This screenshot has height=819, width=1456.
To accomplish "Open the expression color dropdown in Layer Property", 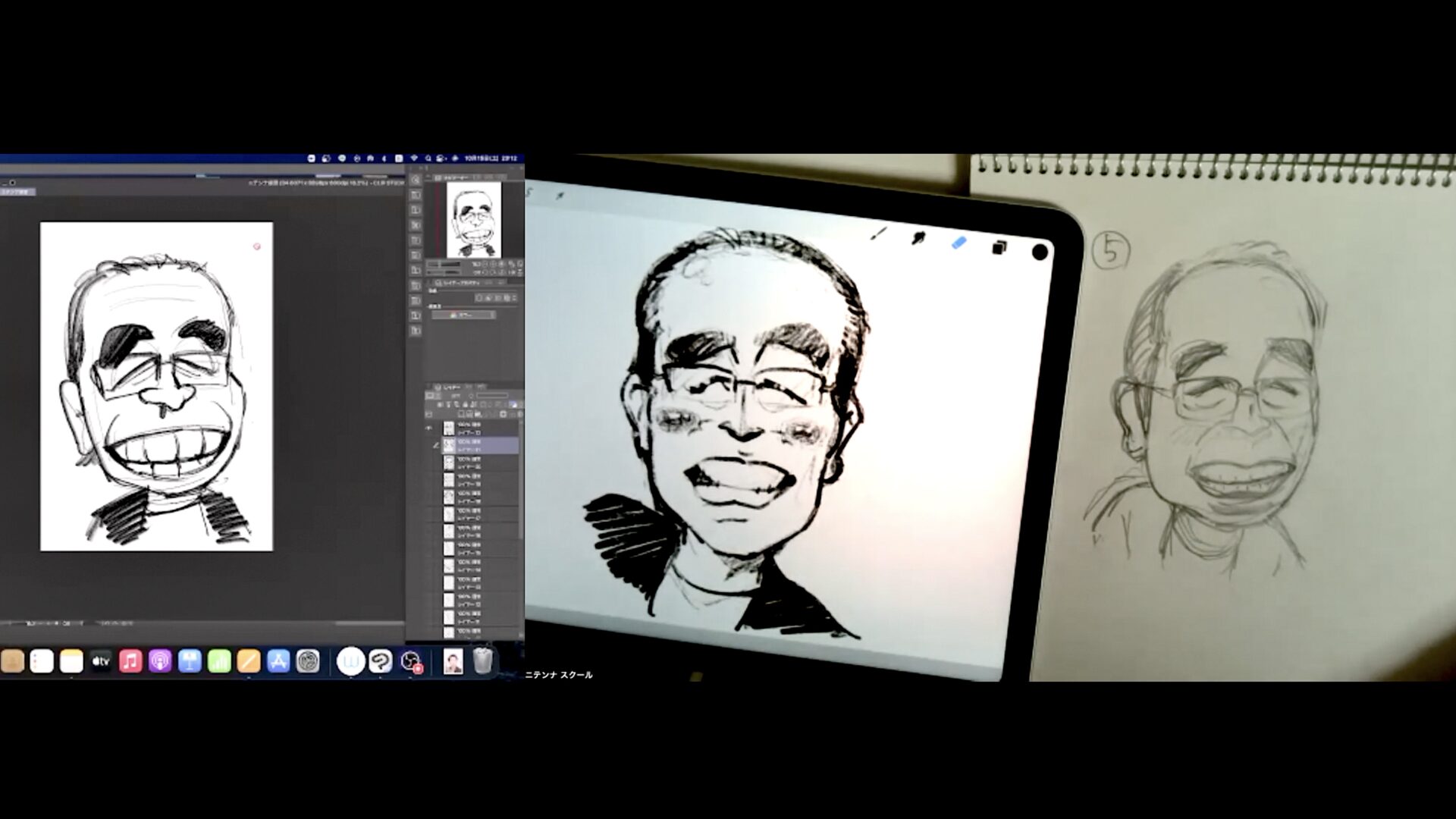I will 463,315.
